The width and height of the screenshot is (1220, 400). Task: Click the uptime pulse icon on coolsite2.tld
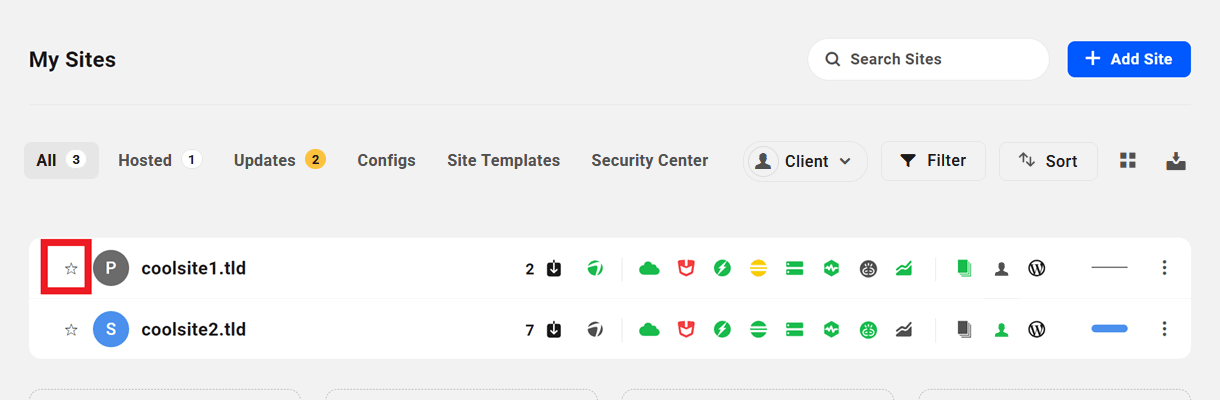coord(831,329)
